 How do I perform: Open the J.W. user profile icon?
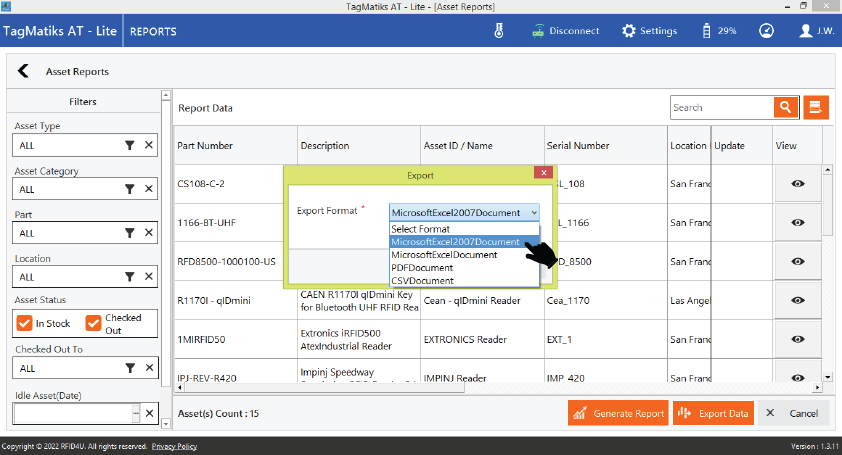[x=806, y=30]
